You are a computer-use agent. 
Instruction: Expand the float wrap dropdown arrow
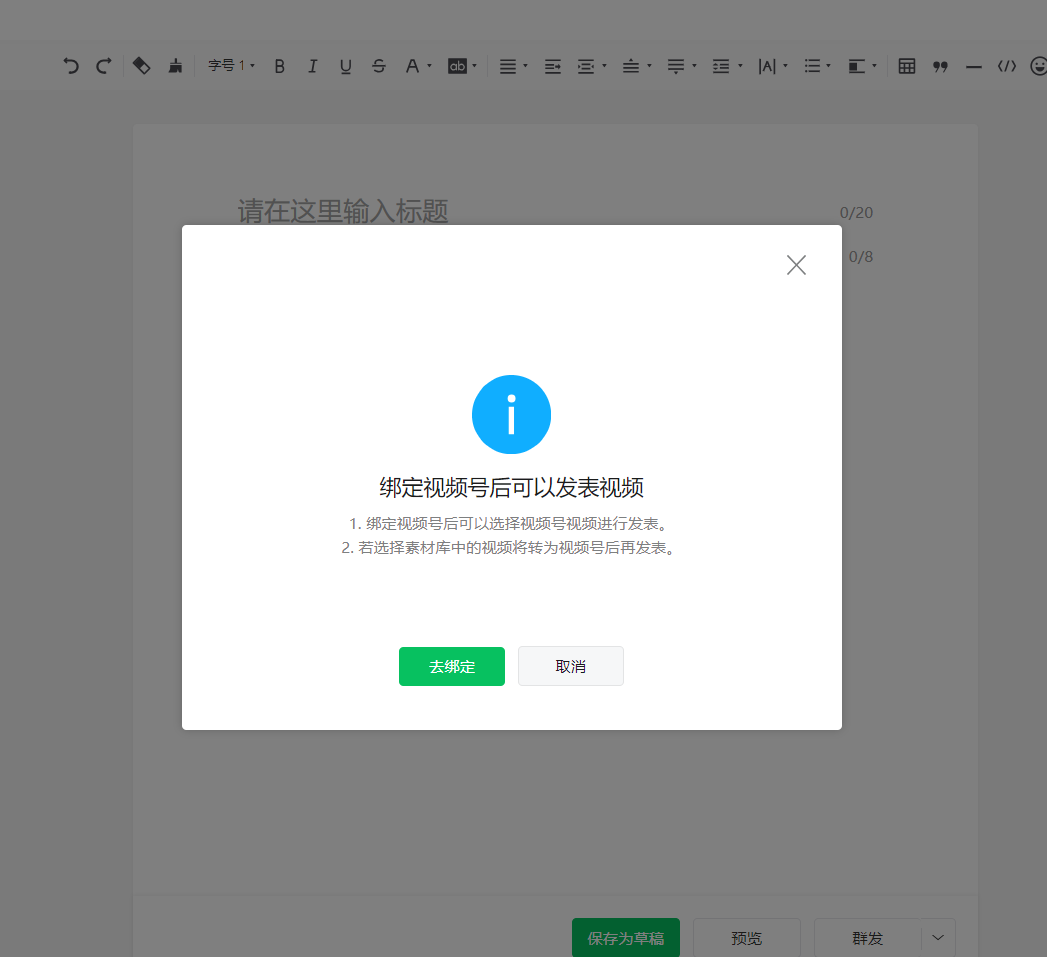point(874,66)
